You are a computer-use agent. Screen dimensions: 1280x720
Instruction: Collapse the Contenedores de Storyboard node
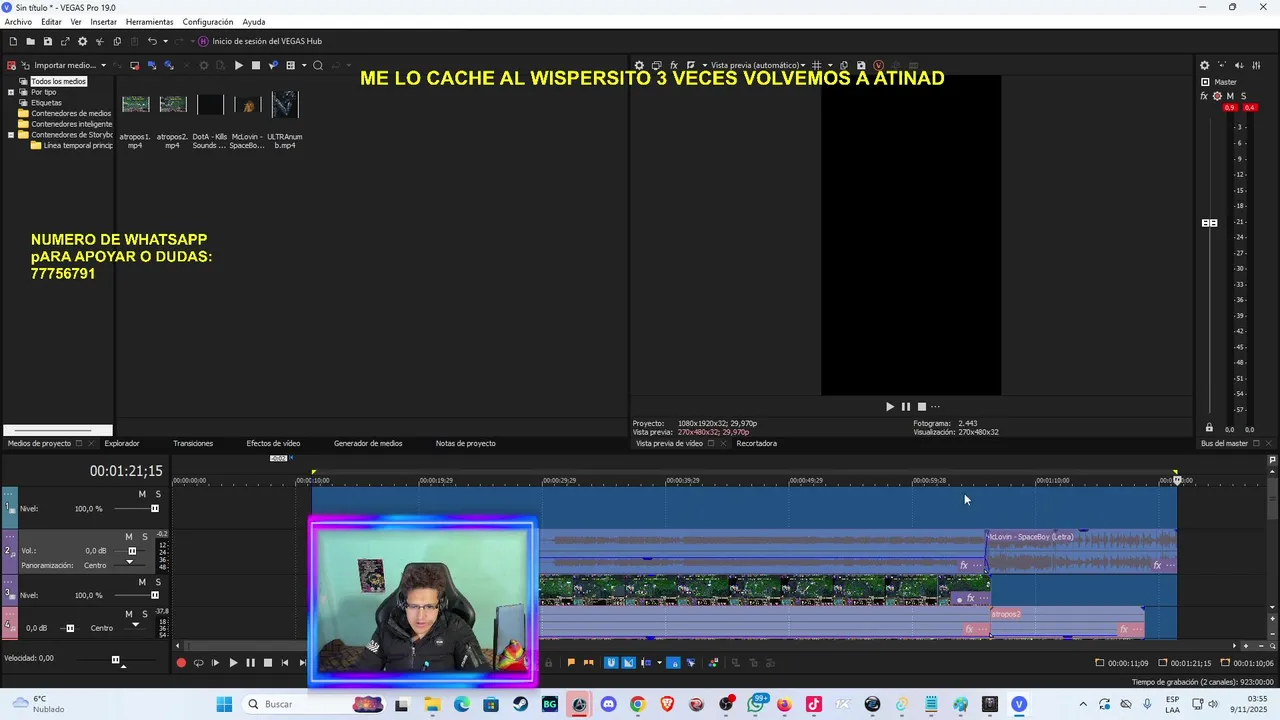click(11, 134)
